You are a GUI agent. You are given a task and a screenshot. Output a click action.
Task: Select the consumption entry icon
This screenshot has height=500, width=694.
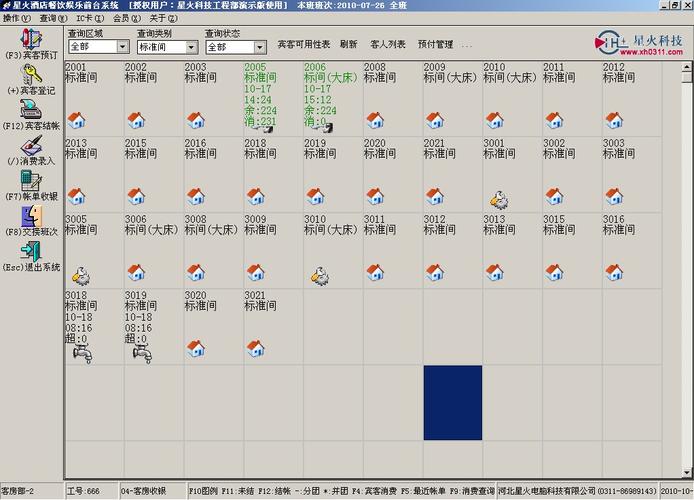click(31, 145)
